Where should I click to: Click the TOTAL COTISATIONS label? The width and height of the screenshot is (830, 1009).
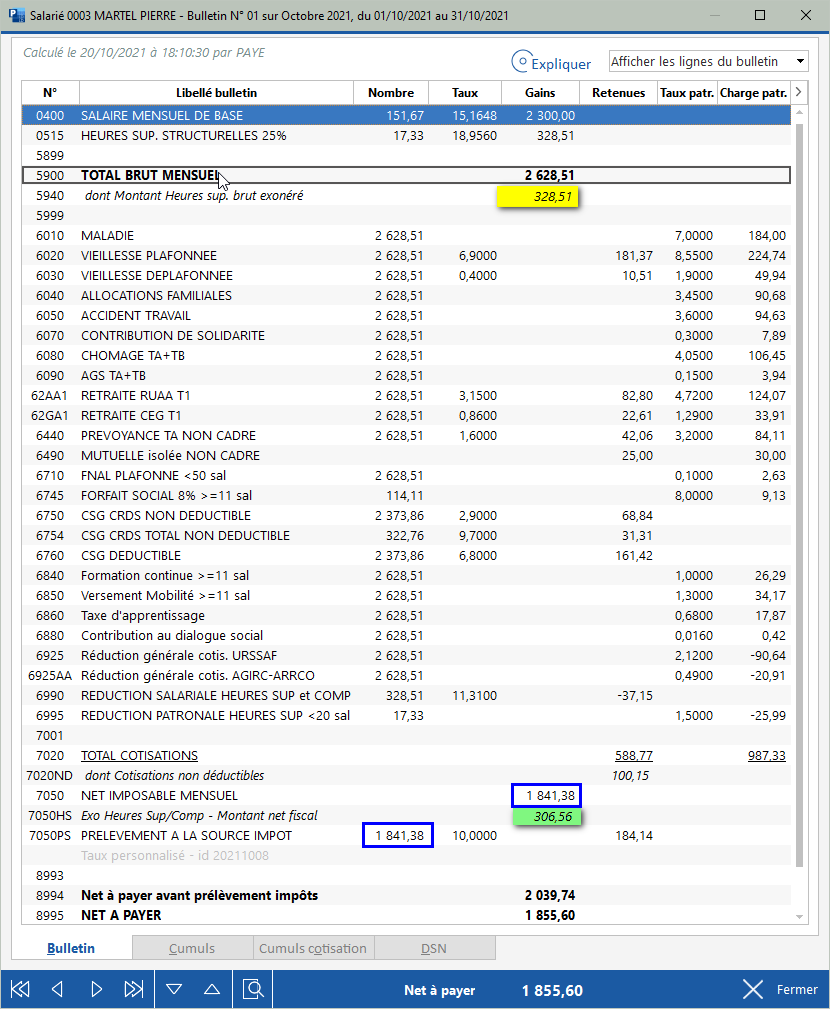pyautogui.click(x=139, y=755)
